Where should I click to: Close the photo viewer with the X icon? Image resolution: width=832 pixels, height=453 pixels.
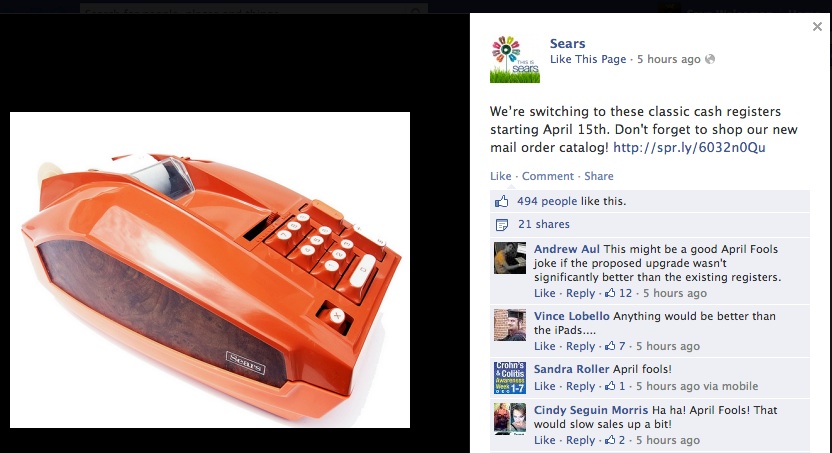point(817,27)
